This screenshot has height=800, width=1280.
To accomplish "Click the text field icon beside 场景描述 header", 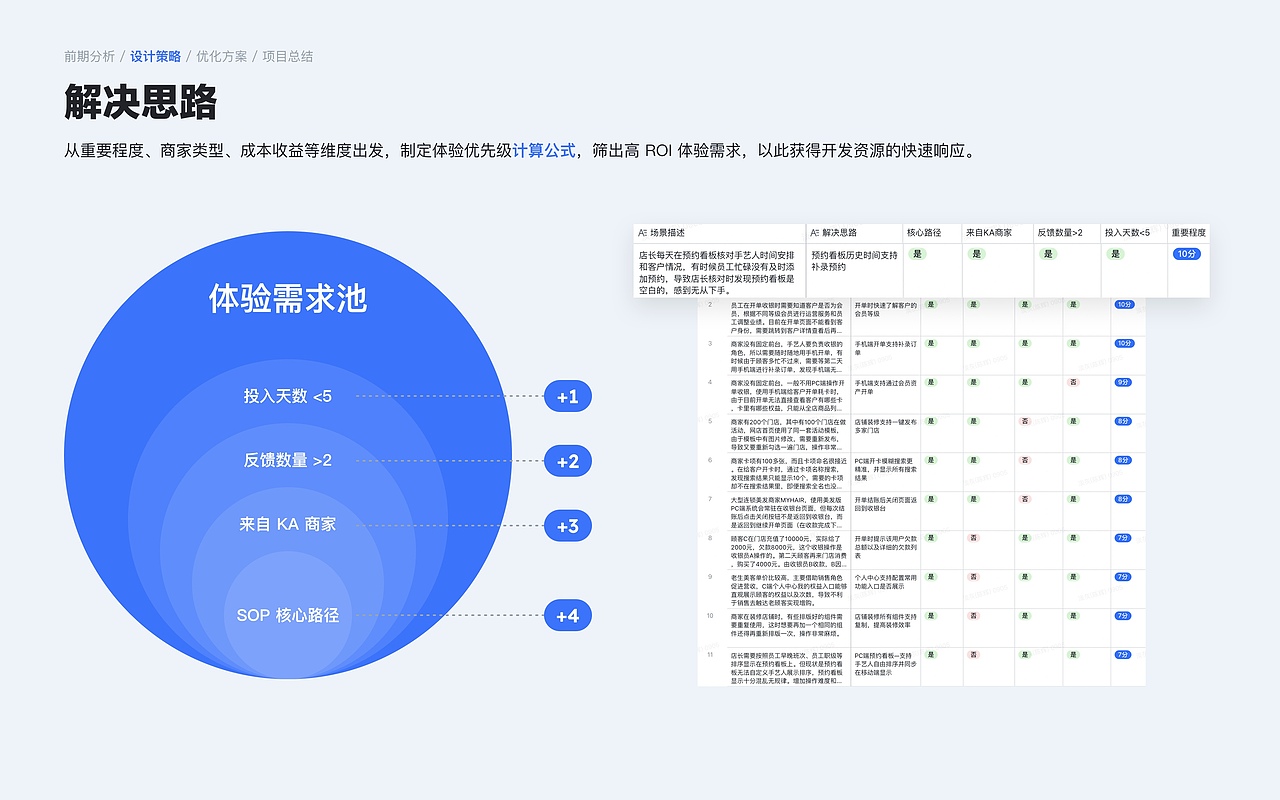I will click(x=642, y=233).
